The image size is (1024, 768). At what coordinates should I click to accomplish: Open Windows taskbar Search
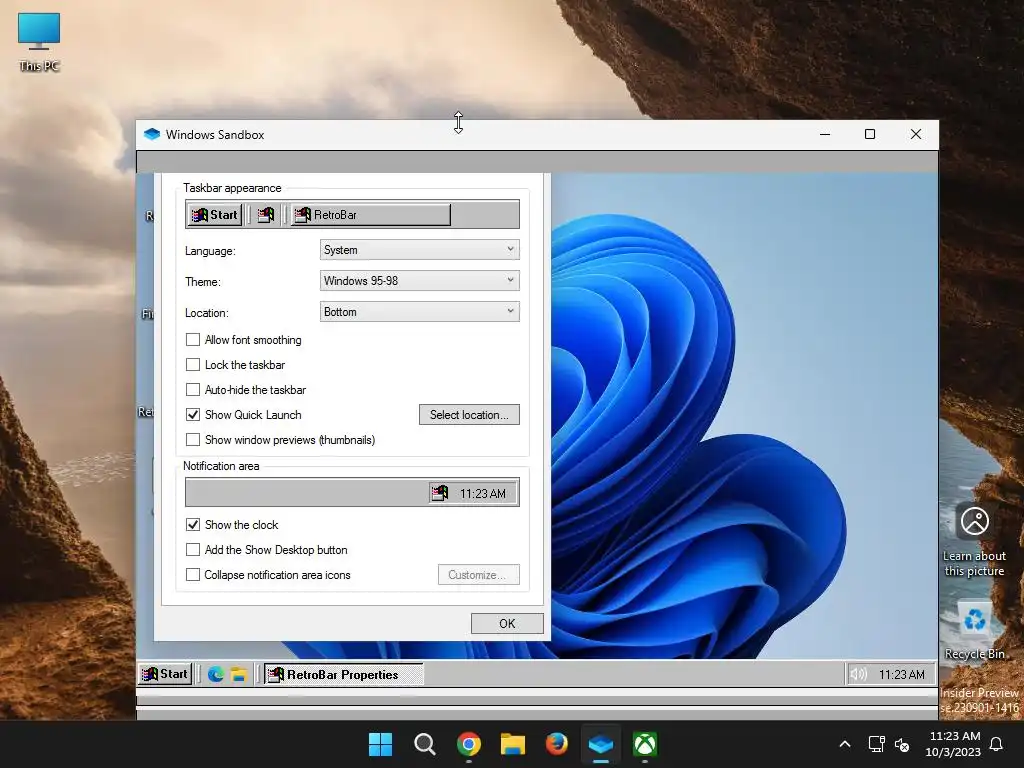click(424, 744)
